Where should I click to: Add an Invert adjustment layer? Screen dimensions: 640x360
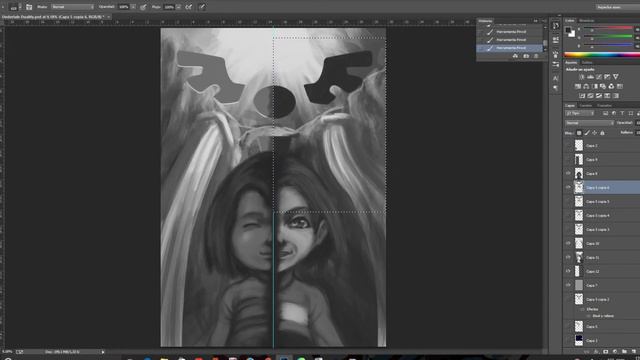pos(582,96)
